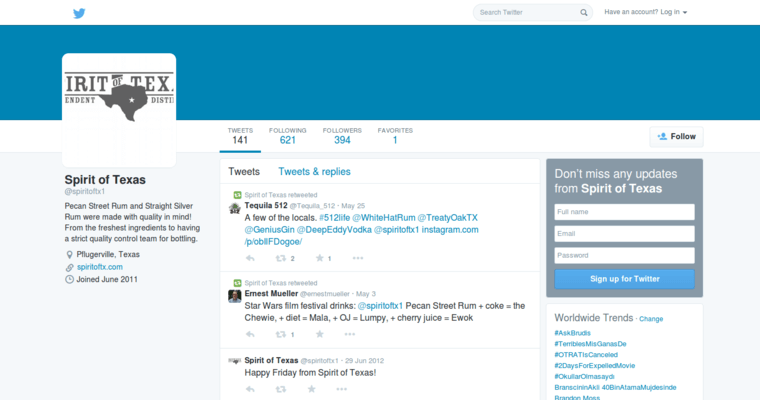The width and height of the screenshot is (760, 400).
Task: Open the #AskBrudis trend
Action: 572,333
